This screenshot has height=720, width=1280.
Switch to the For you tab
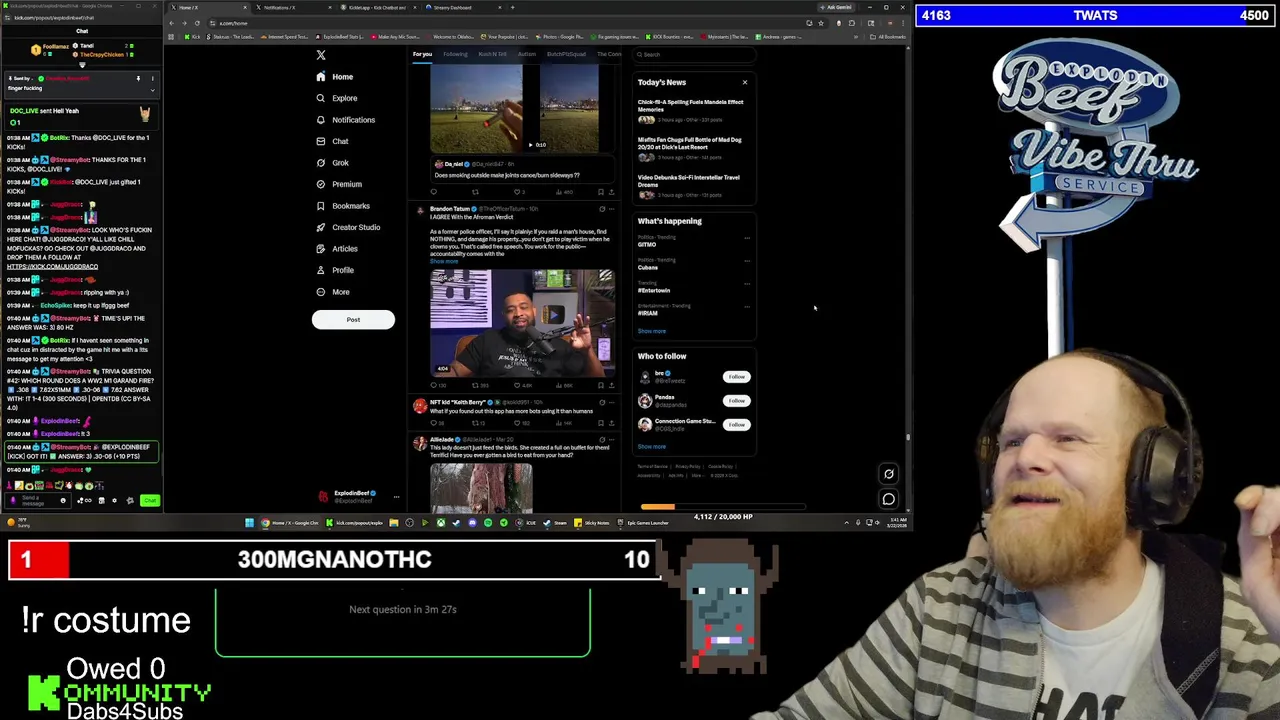(422, 54)
